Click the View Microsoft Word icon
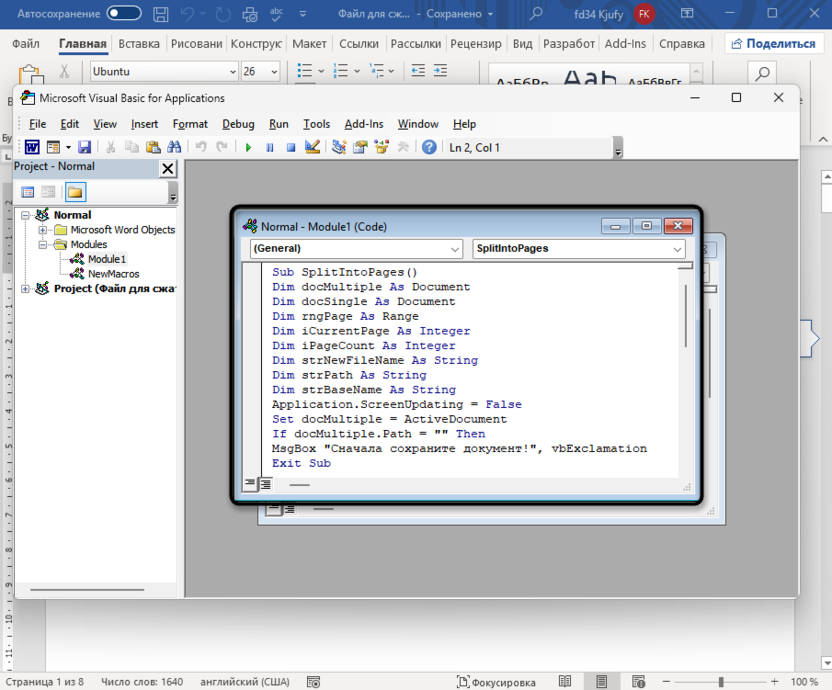 (x=32, y=147)
